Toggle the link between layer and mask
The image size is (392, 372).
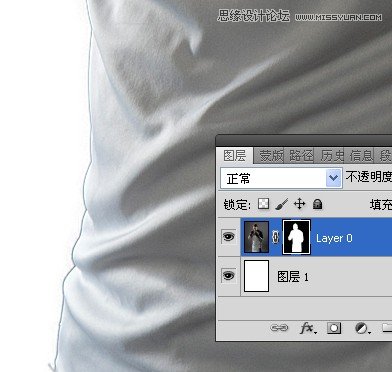275,237
